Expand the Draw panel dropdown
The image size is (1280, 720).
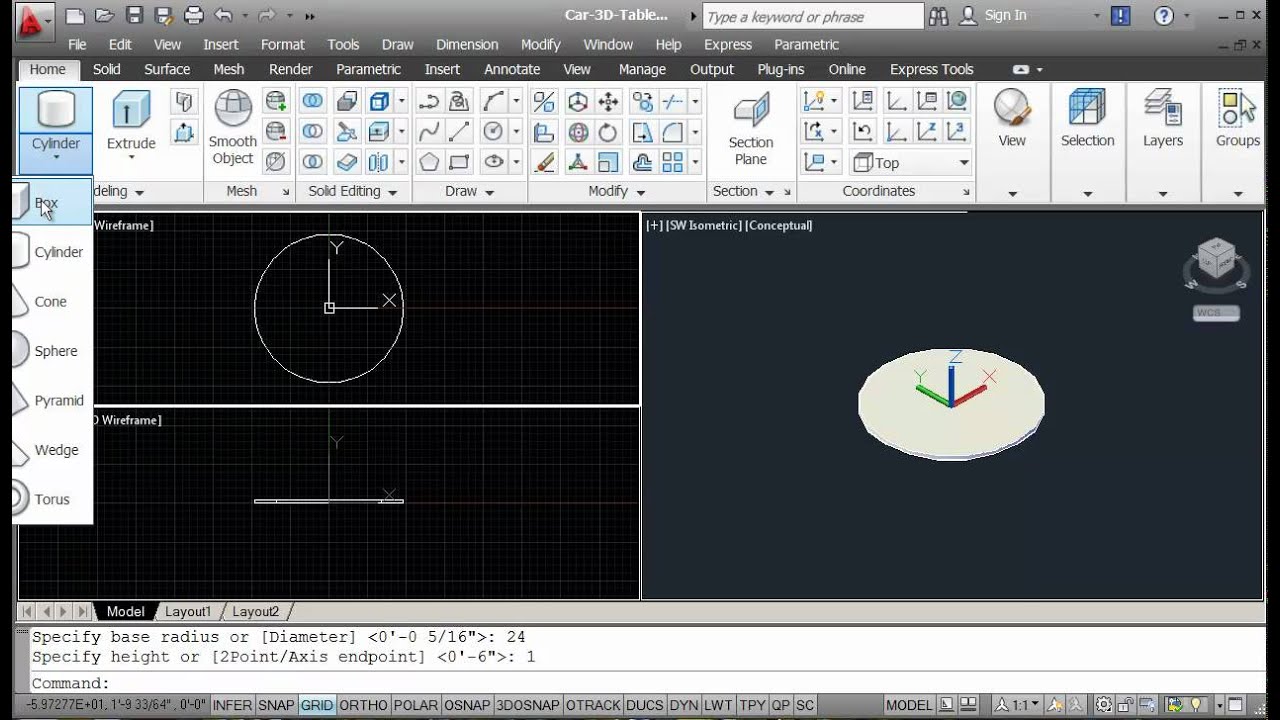[468, 191]
